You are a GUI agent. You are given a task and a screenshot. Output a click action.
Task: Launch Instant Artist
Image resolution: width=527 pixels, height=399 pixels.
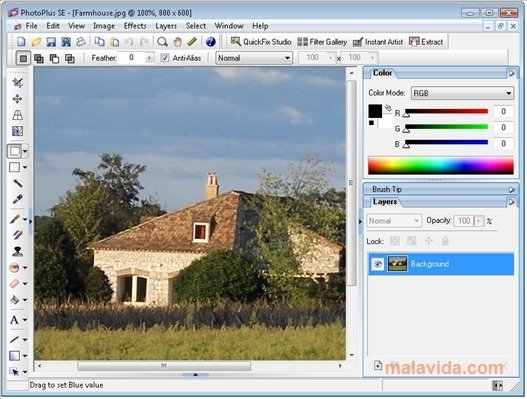pyautogui.click(x=378, y=42)
